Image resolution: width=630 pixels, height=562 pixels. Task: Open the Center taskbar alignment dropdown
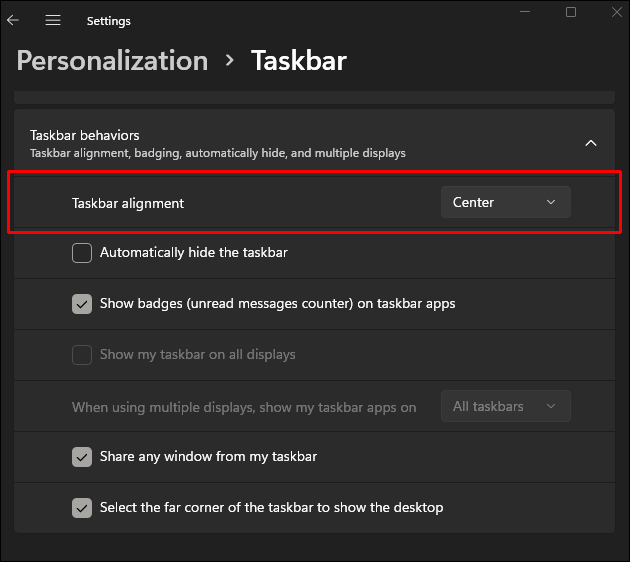coord(505,202)
